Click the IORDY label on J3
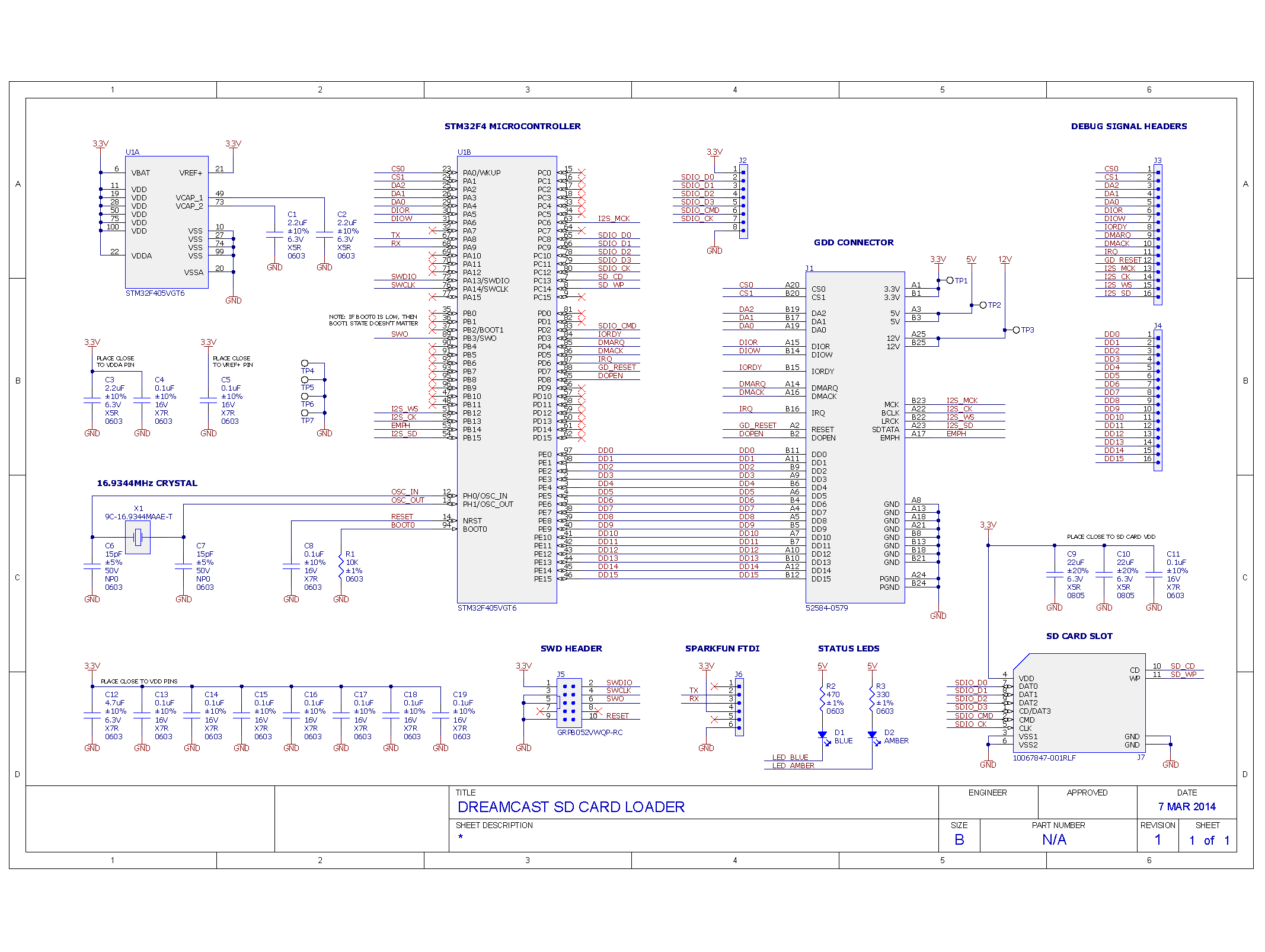The height and width of the screenshot is (952, 1265). pos(1116,227)
